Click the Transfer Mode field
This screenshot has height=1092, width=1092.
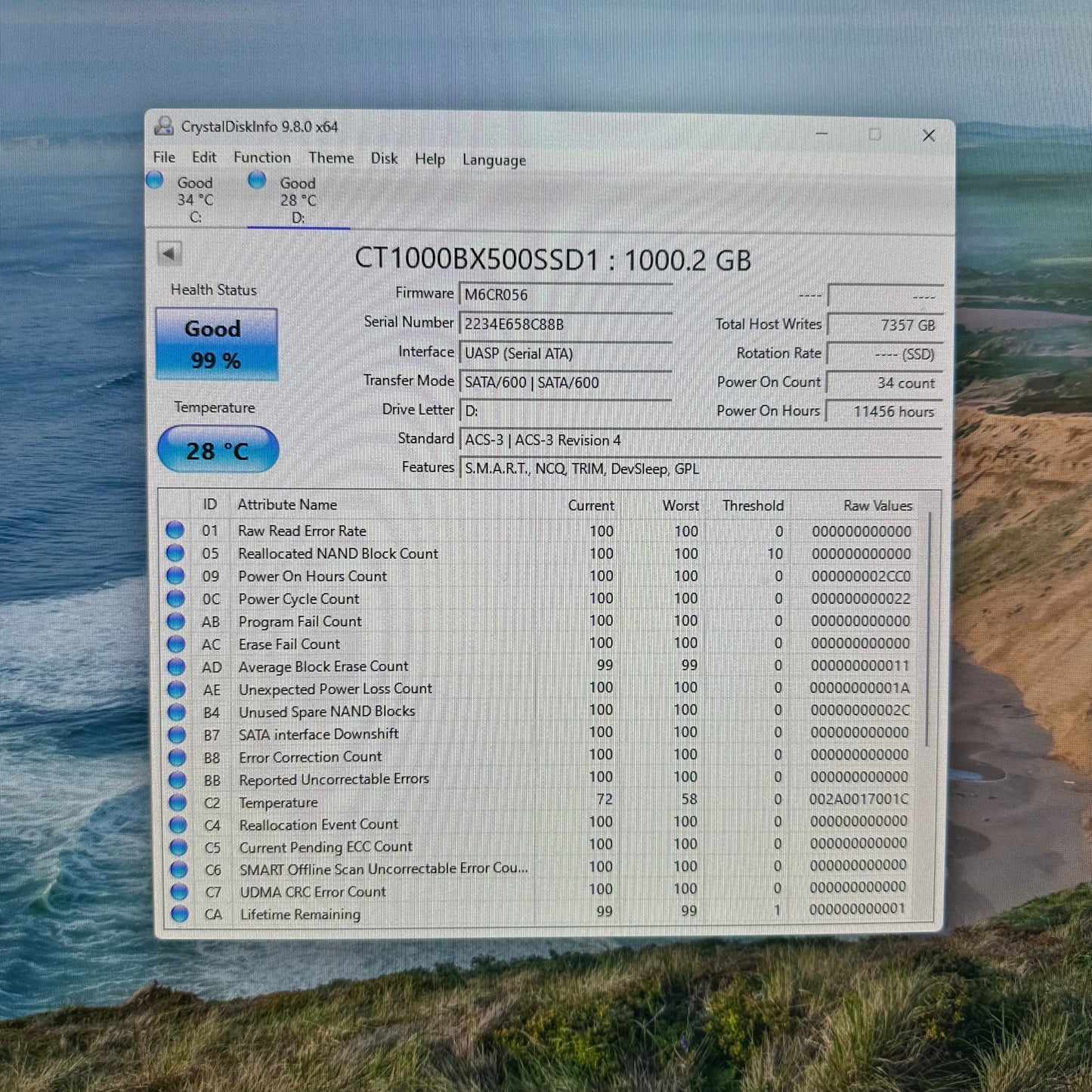click(x=565, y=382)
